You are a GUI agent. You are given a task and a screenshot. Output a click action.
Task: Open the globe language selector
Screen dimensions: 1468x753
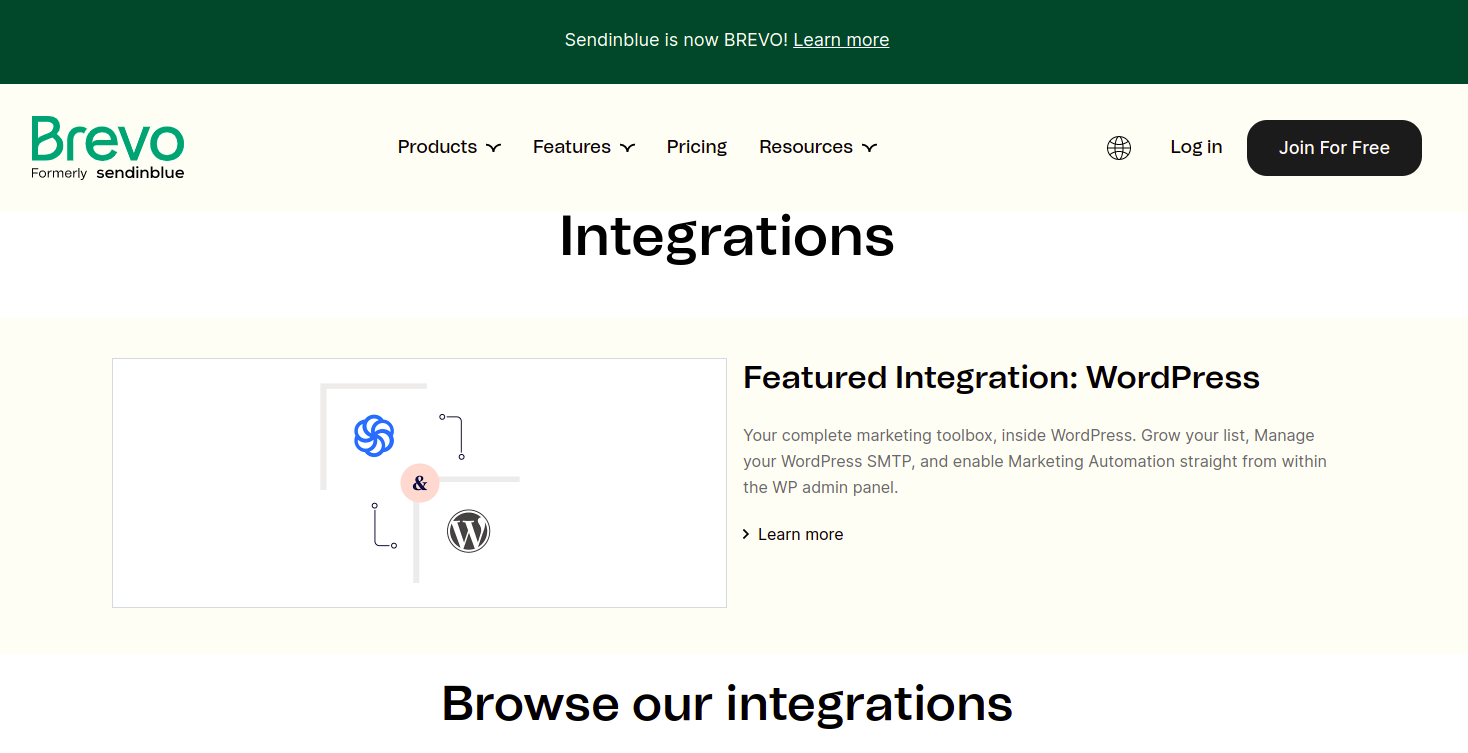click(x=1119, y=147)
